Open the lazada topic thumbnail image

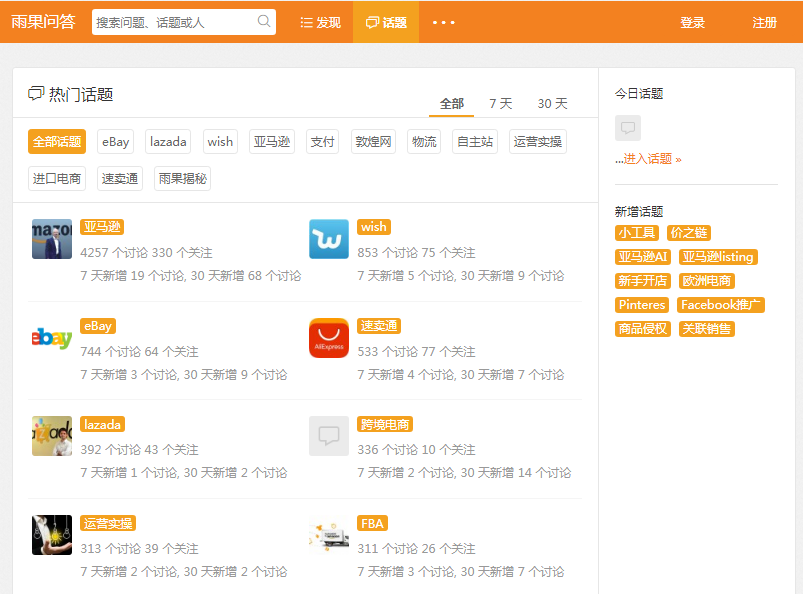[x=52, y=436]
